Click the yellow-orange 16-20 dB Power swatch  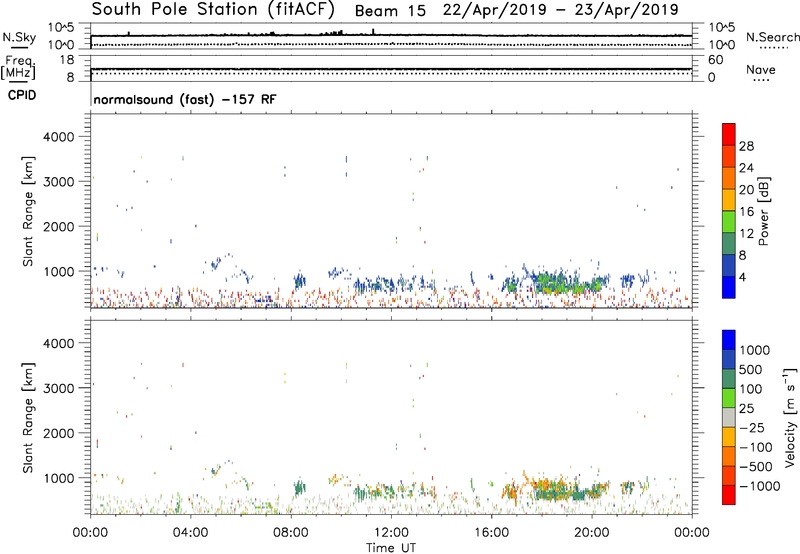click(729, 200)
